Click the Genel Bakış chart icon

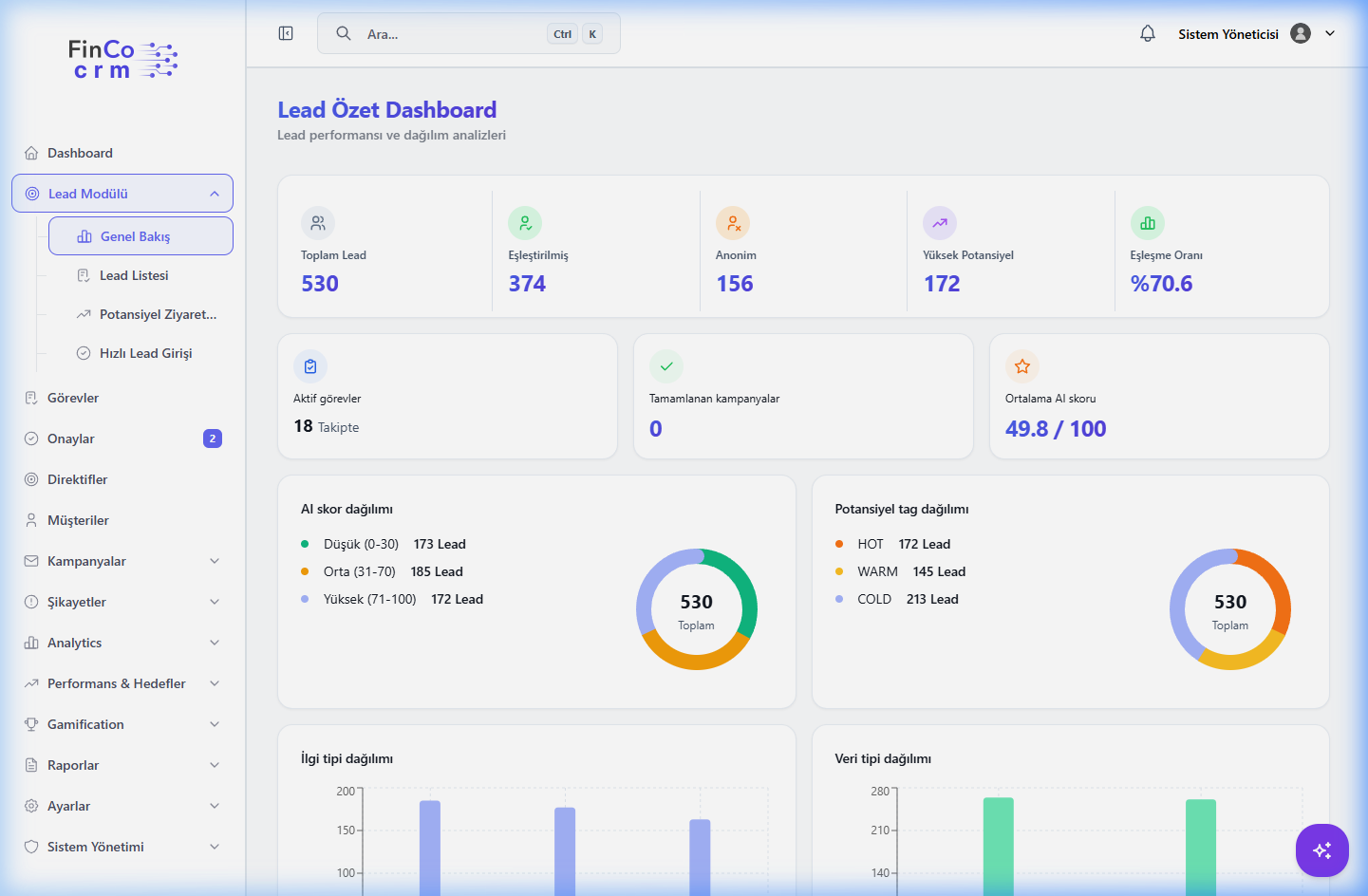click(x=84, y=236)
